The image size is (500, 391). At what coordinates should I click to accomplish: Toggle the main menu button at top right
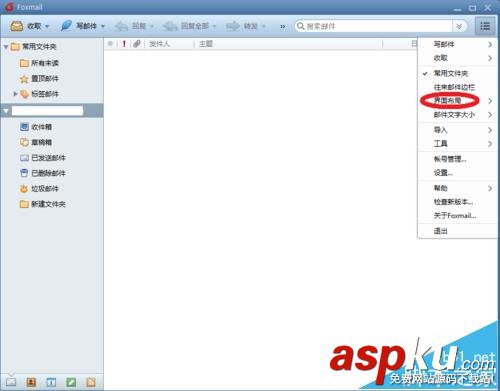click(485, 26)
